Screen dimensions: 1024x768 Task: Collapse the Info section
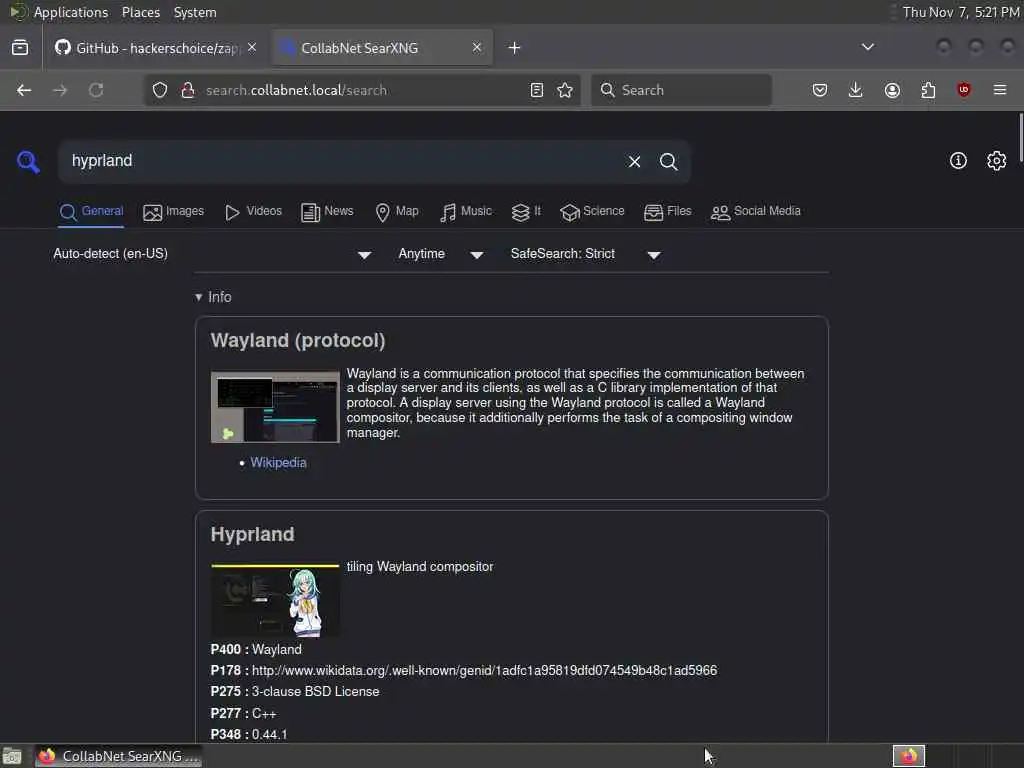pos(213,297)
